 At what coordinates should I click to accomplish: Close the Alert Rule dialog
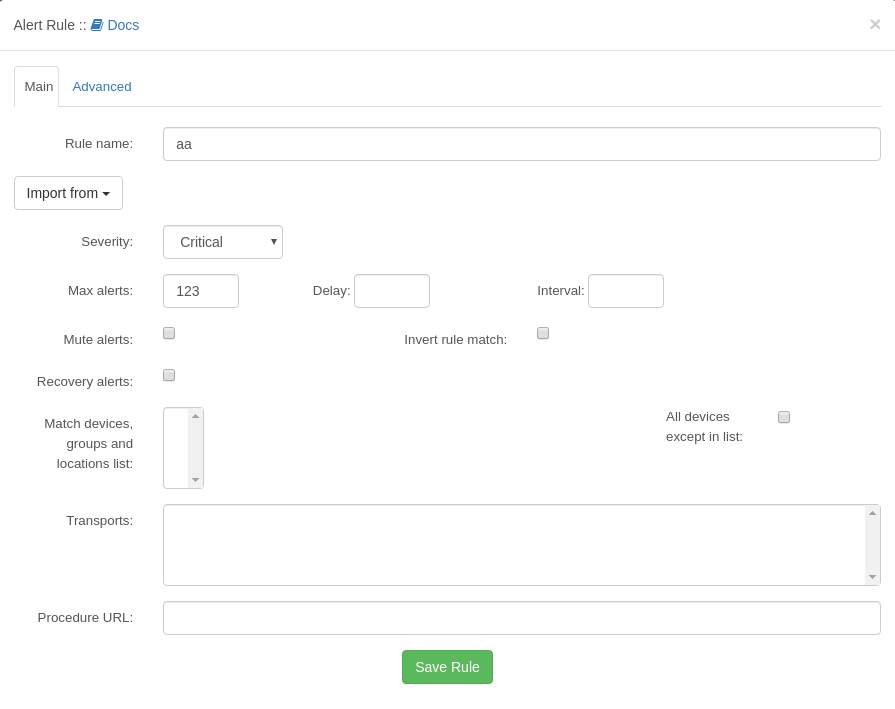pos(874,25)
